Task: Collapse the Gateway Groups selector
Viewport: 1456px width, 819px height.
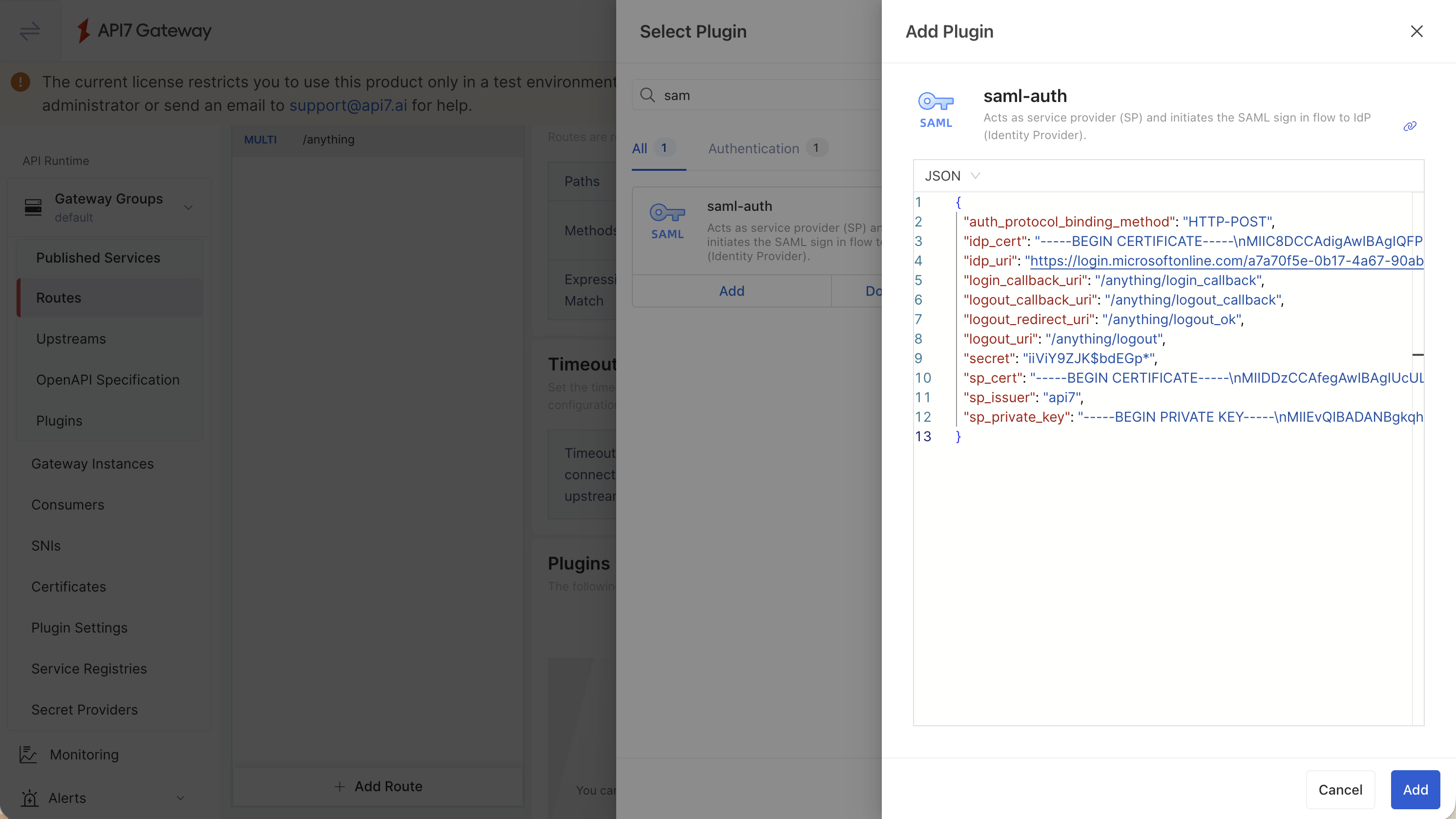Action: click(x=189, y=207)
